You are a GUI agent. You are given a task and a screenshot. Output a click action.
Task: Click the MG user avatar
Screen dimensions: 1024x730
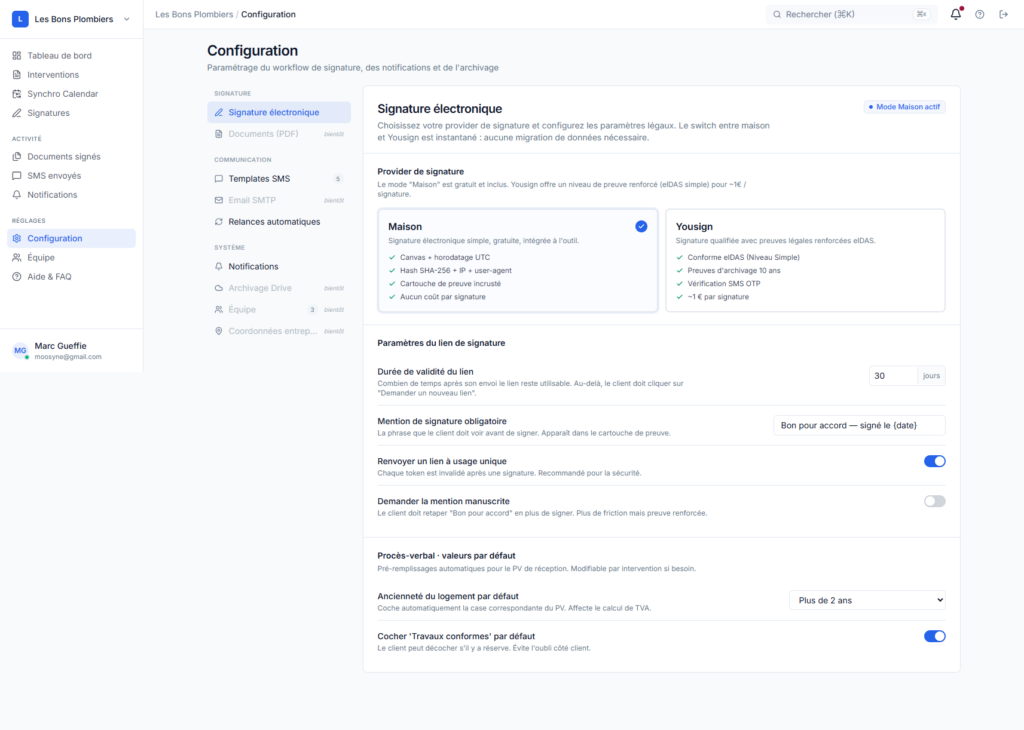pos(20,351)
